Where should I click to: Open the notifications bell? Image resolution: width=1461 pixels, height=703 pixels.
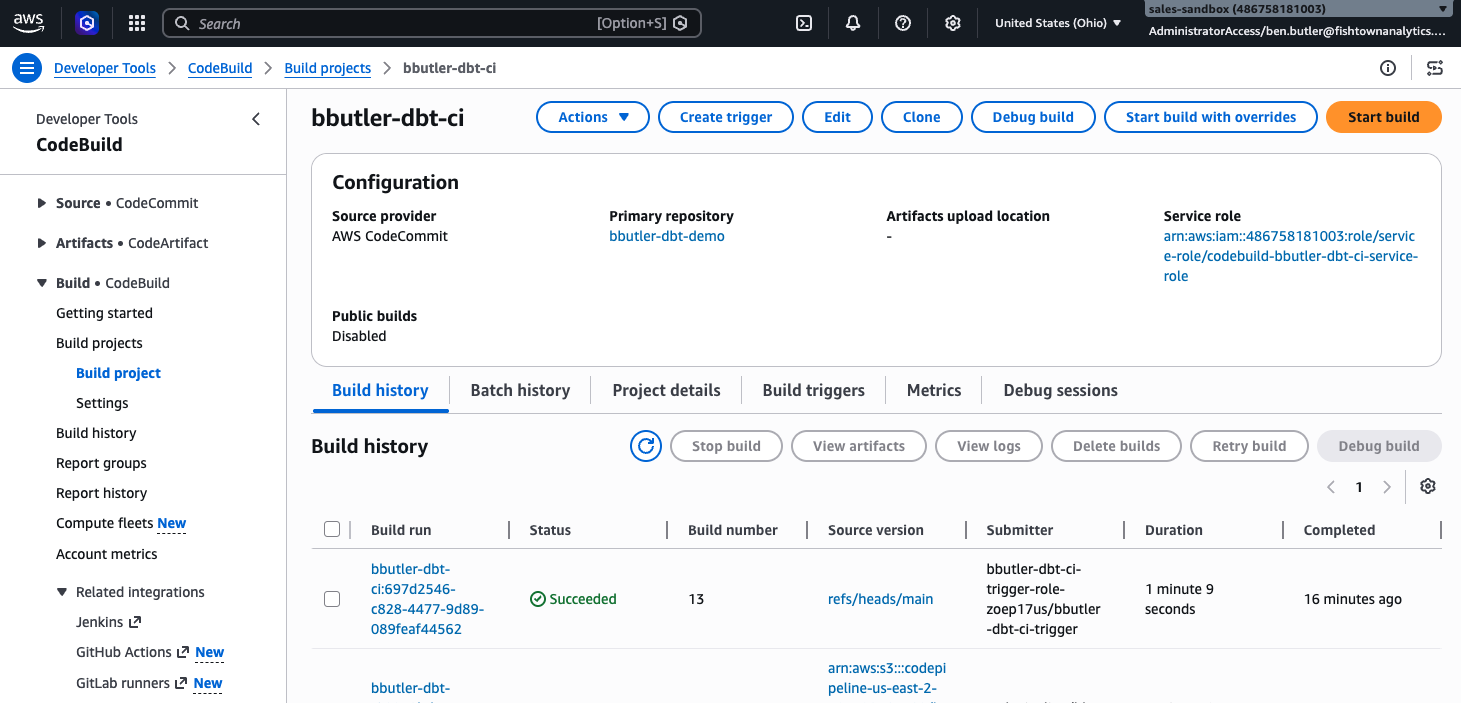pos(853,23)
